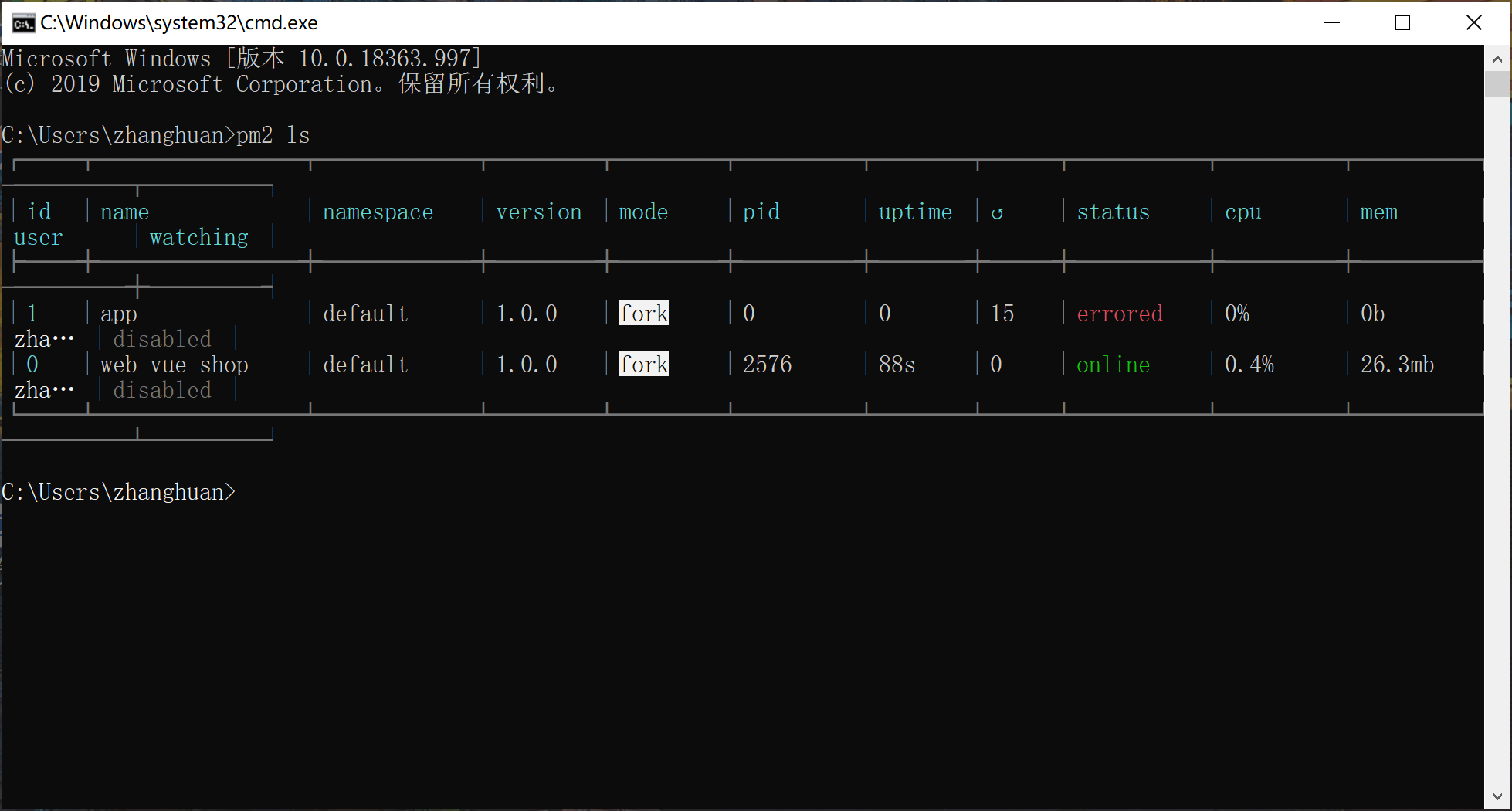The height and width of the screenshot is (811, 1512).
Task: Click the 'mode' column header
Action: click(x=644, y=212)
